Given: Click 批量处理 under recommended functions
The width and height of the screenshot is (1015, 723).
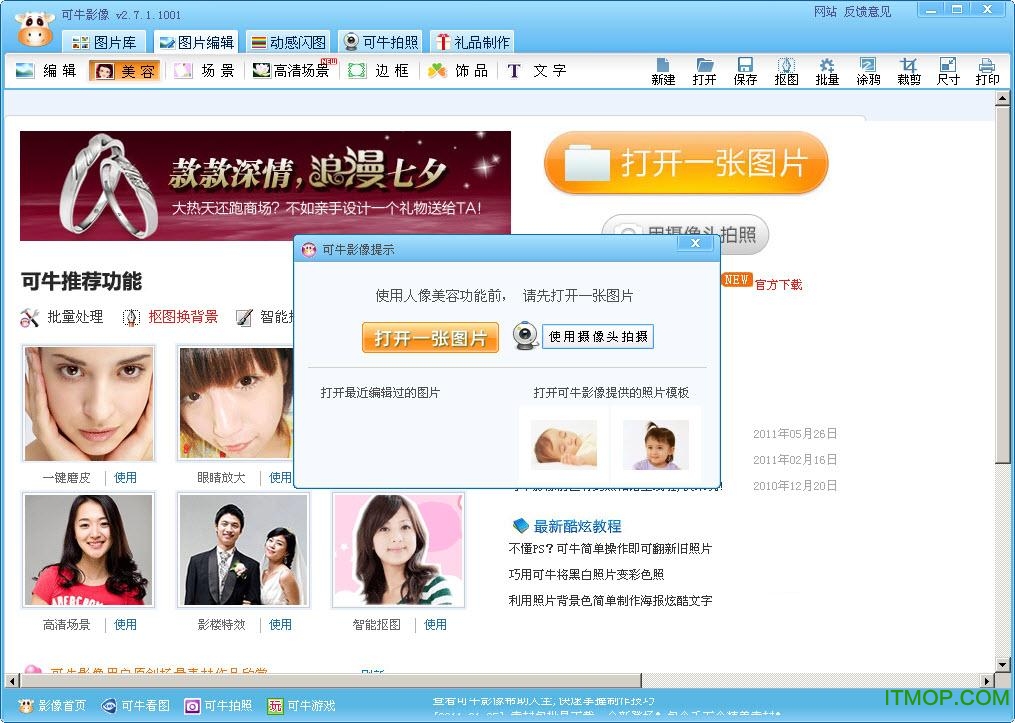Looking at the screenshot, I should point(62,317).
